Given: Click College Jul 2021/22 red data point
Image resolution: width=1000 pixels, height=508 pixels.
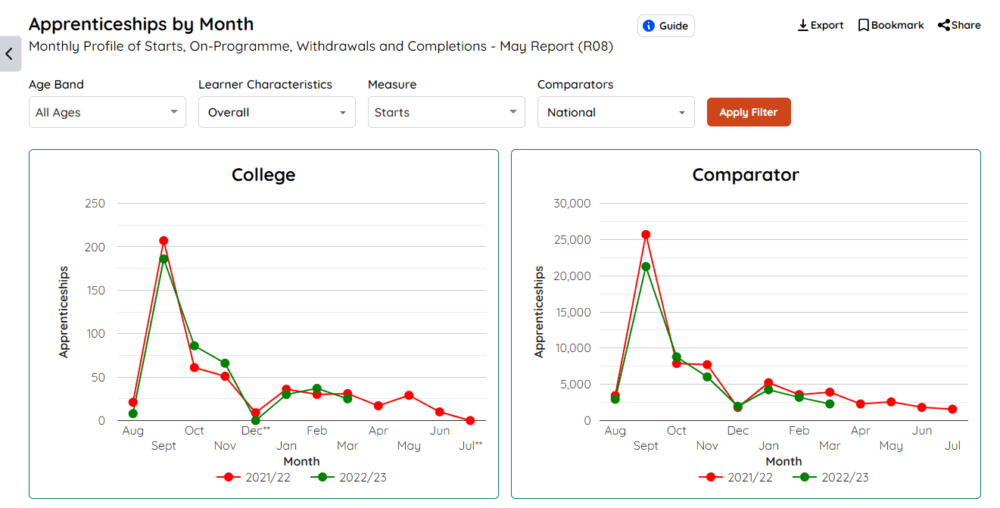Looking at the screenshot, I should pyautogui.click(x=470, y=420).
